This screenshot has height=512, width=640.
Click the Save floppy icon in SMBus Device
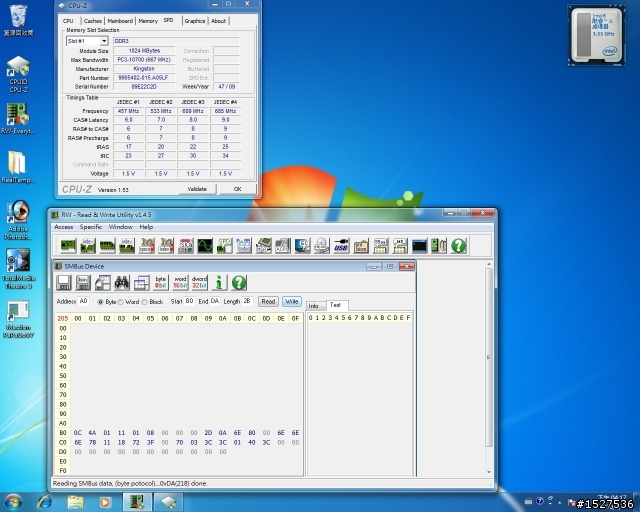[x=64, y=283]
